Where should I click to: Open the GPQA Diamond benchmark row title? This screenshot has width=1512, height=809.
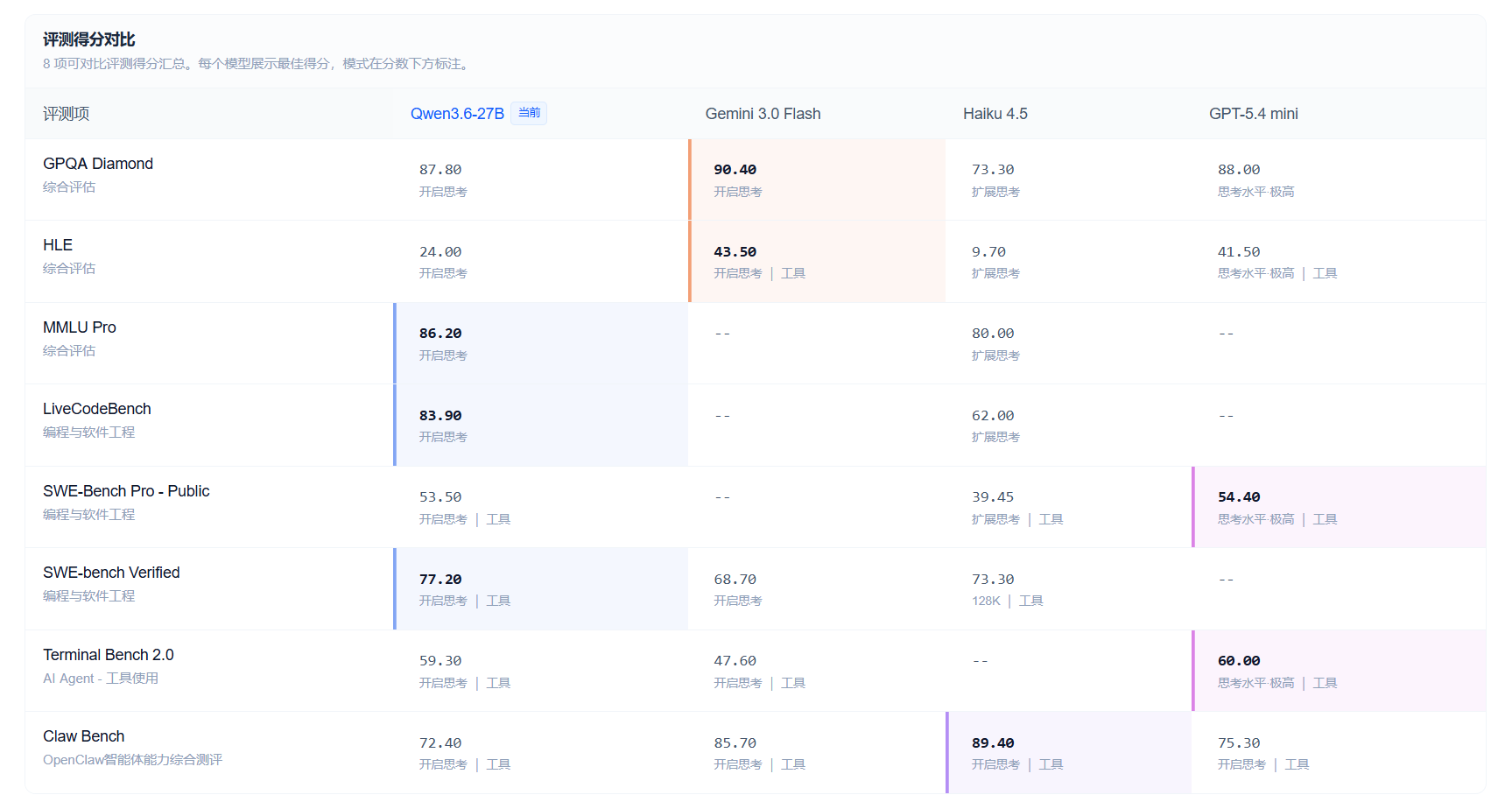(x=98, y=164)
